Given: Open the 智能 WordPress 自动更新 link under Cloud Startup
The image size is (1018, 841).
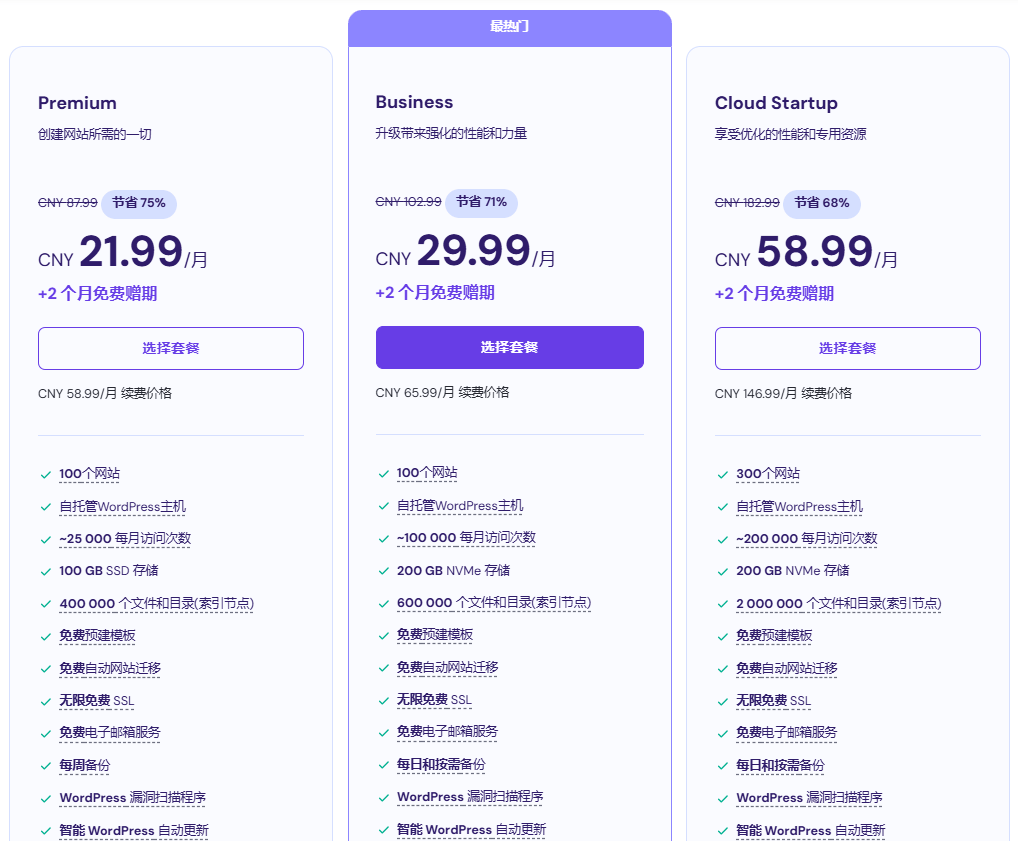Looking at the screenshot, I should pyautogui.click(x=810, y=830).
